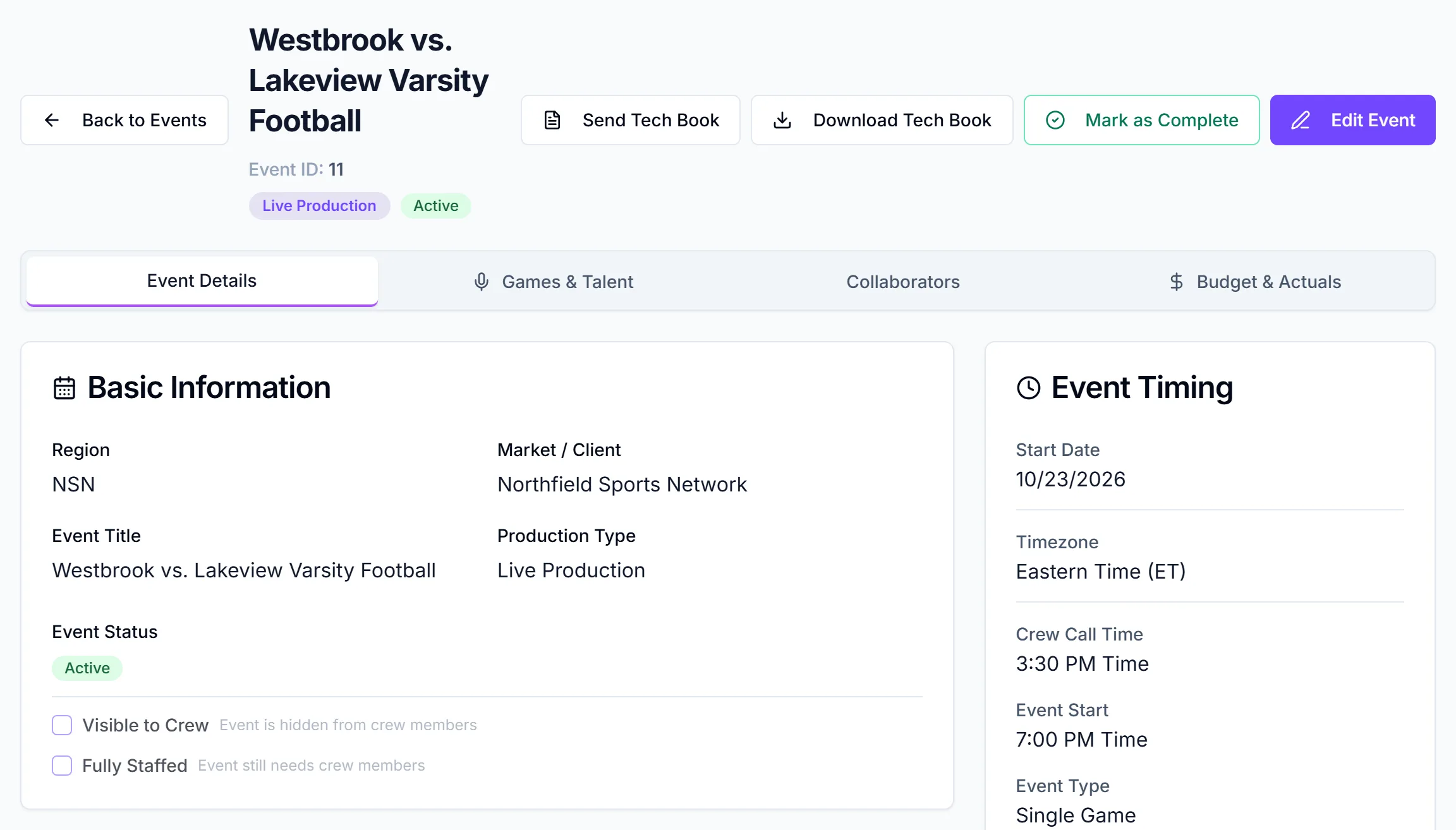The height and width of the screenshot is (830, 1456).
Task: Send the Tech Book
Action: pos(631,120)
